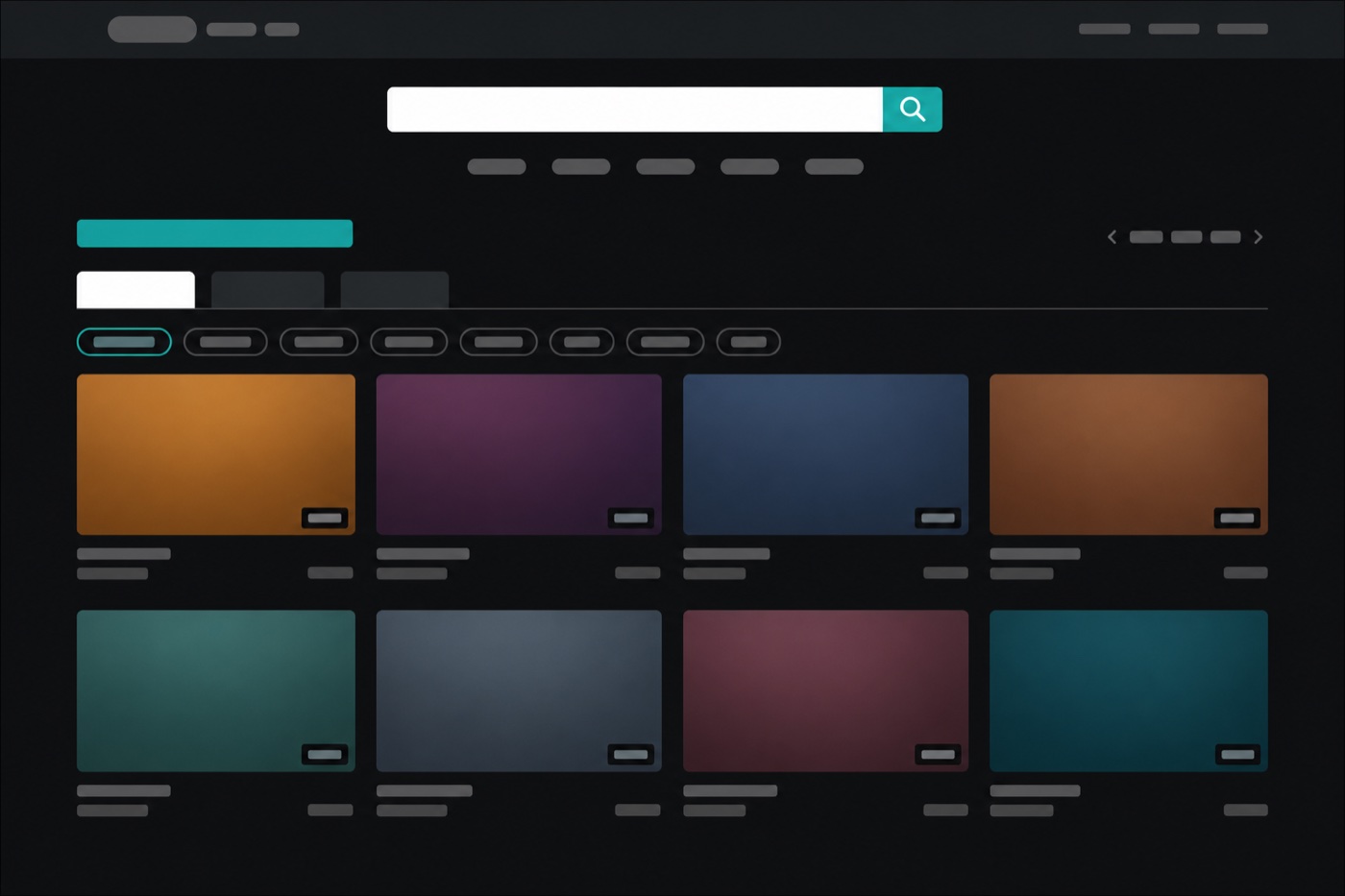Open the purple thumbnail card

pos(519,454)
